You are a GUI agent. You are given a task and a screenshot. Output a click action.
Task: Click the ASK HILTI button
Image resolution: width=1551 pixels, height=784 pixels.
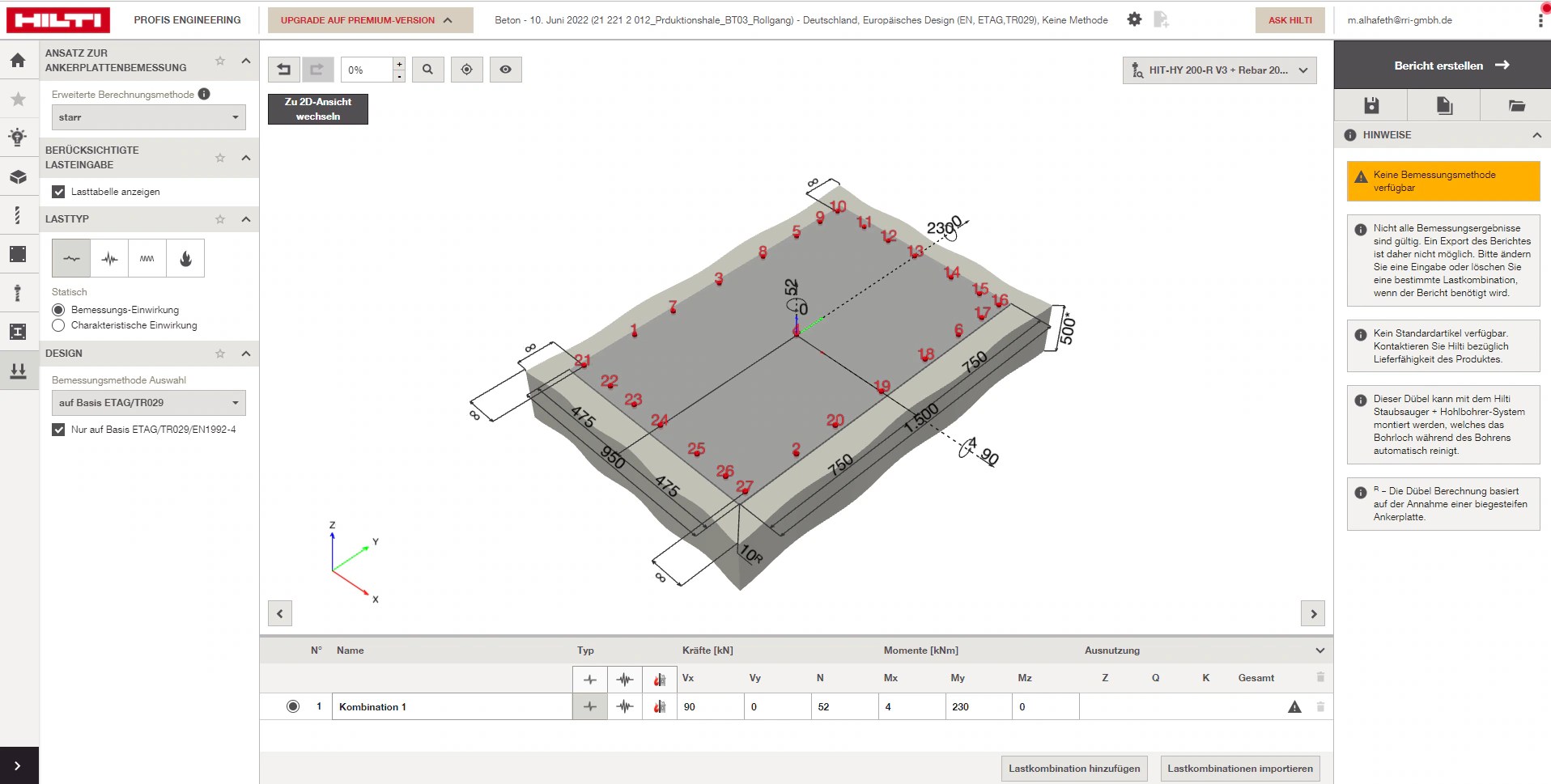tap(1290, 20)
